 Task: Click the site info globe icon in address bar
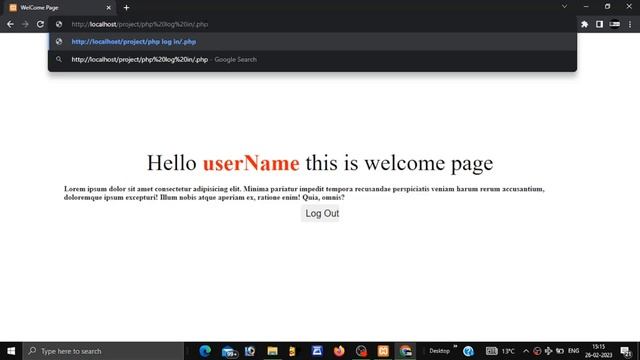click(59, 24)
